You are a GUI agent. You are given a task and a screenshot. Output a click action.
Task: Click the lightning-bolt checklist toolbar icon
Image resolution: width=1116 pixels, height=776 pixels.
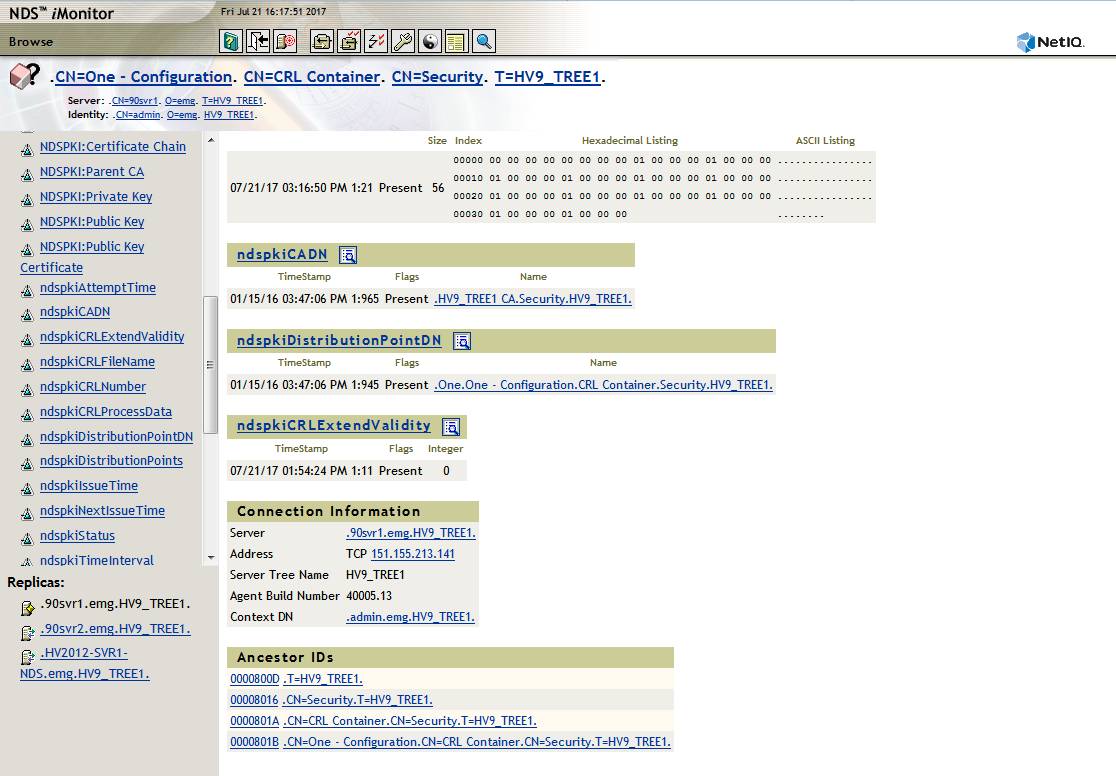tap(376, 41)
